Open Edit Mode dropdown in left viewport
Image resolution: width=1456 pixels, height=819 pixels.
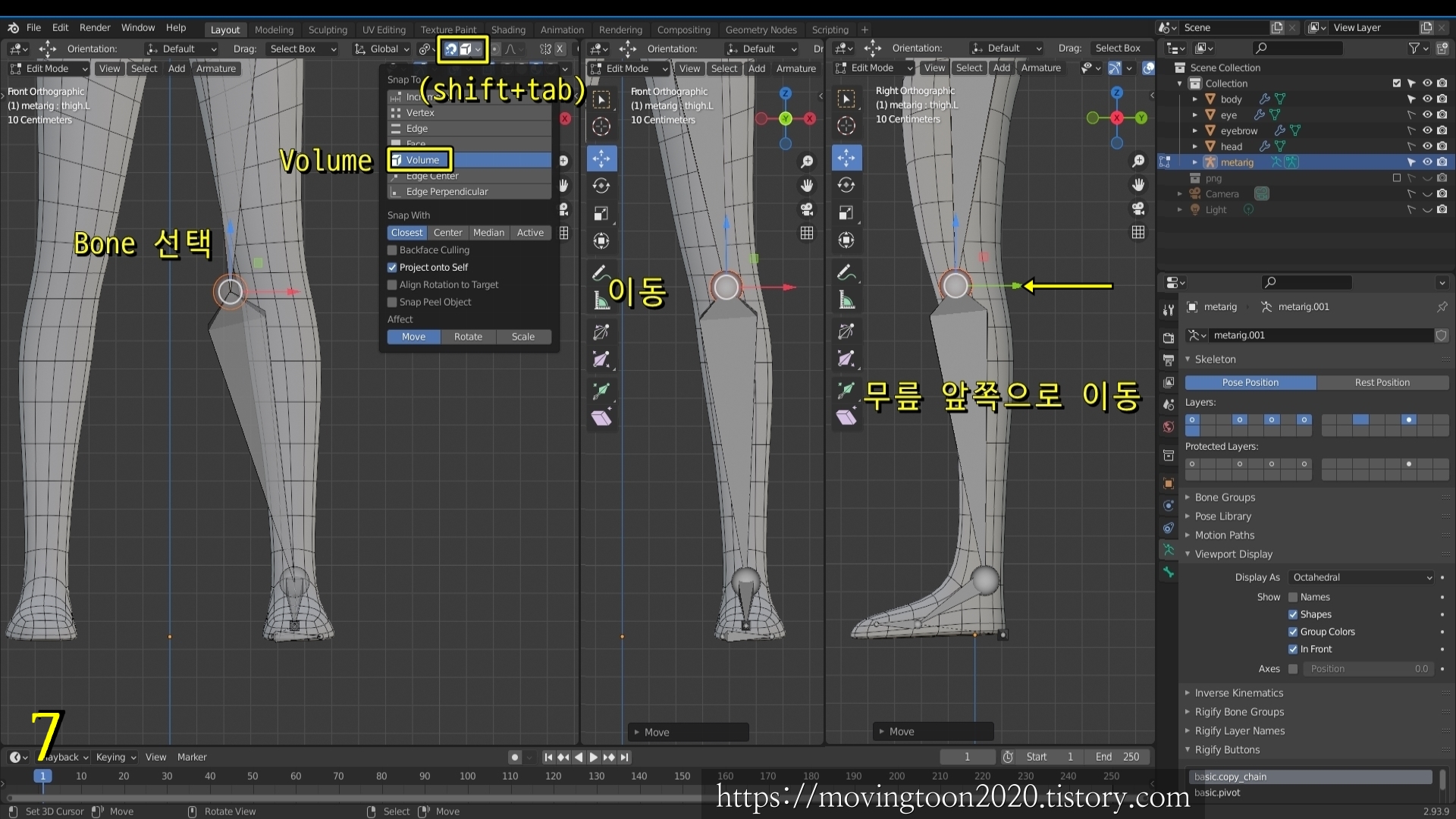48,68
